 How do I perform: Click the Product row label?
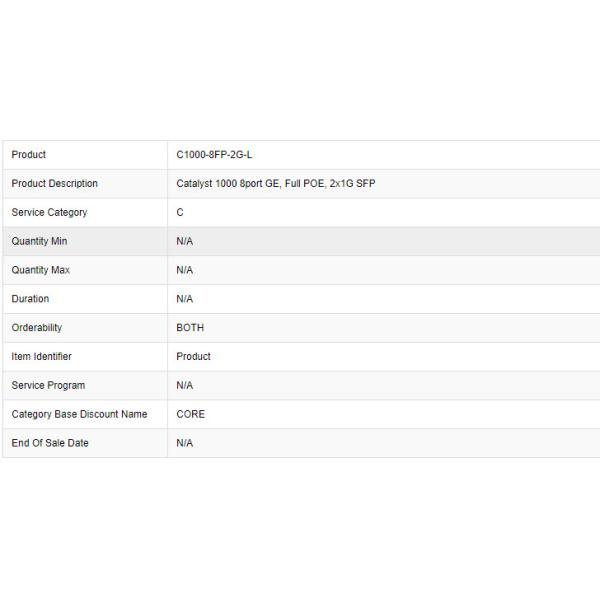[x=29, y=155]
